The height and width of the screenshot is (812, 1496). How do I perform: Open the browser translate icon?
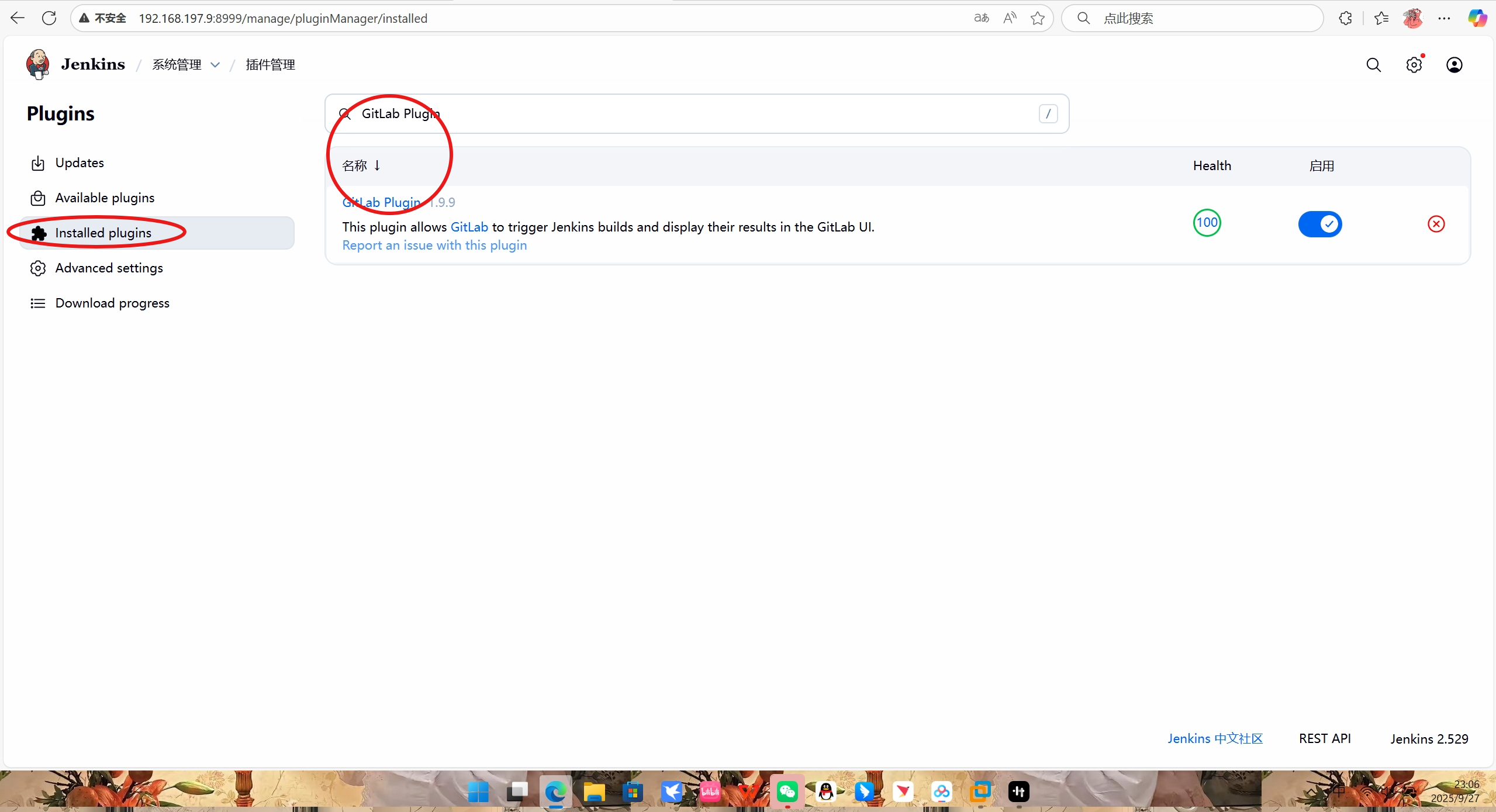pyautogui.click(x=982, y=18)
